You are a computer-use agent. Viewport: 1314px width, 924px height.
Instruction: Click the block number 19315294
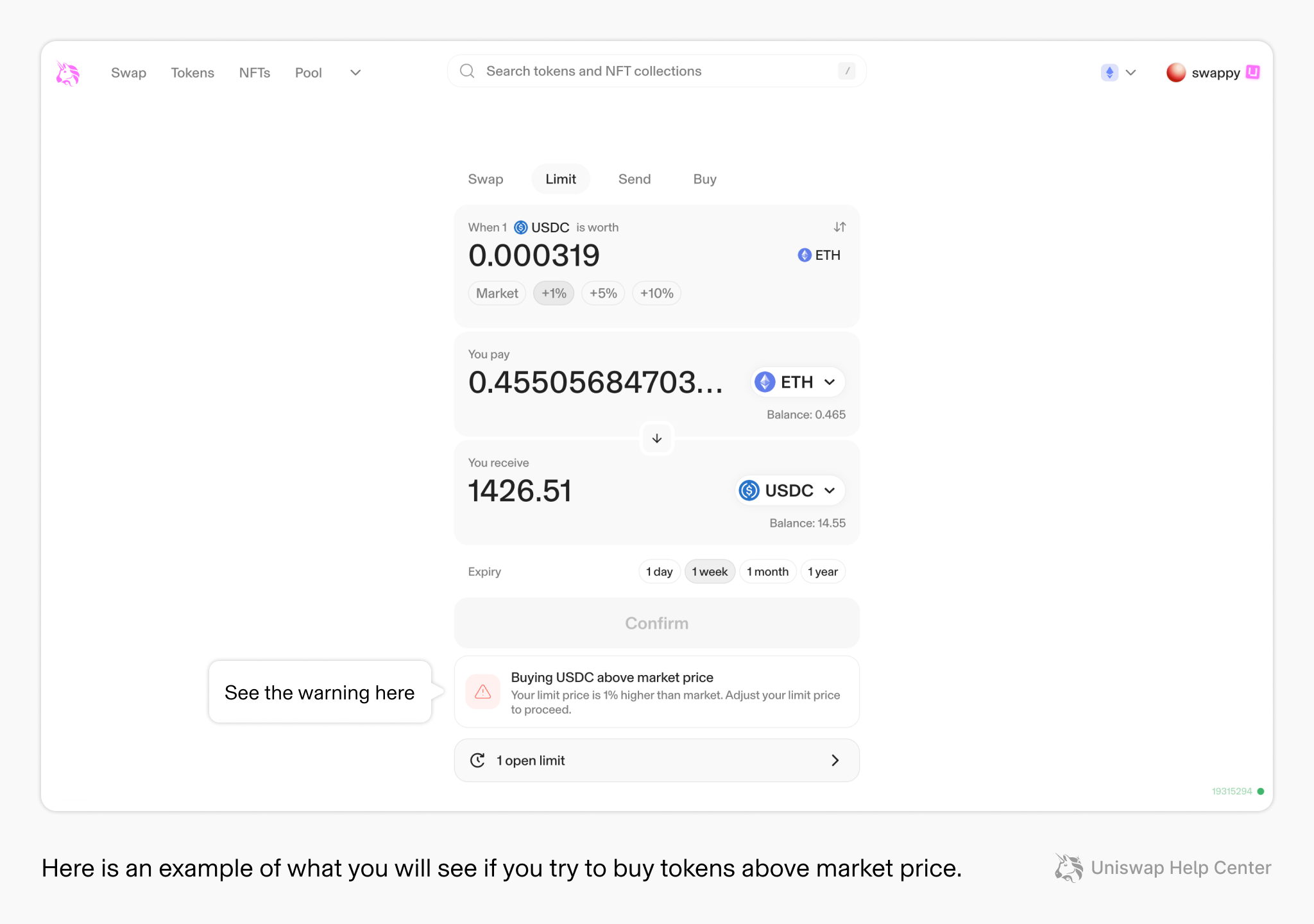pyautogui.click(x=1232, y=791)
